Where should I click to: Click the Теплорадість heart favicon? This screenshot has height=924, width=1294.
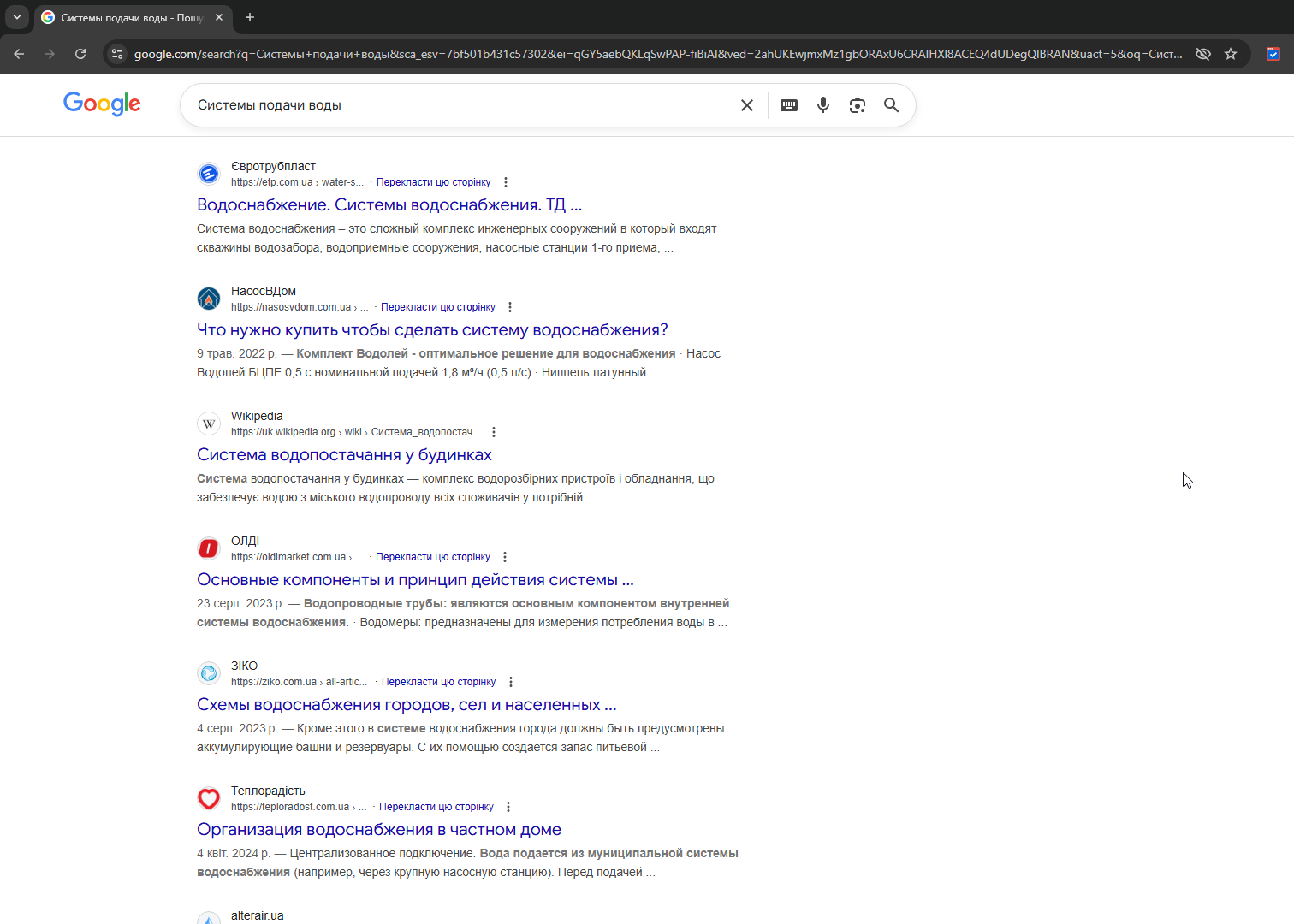coord(209,798)
